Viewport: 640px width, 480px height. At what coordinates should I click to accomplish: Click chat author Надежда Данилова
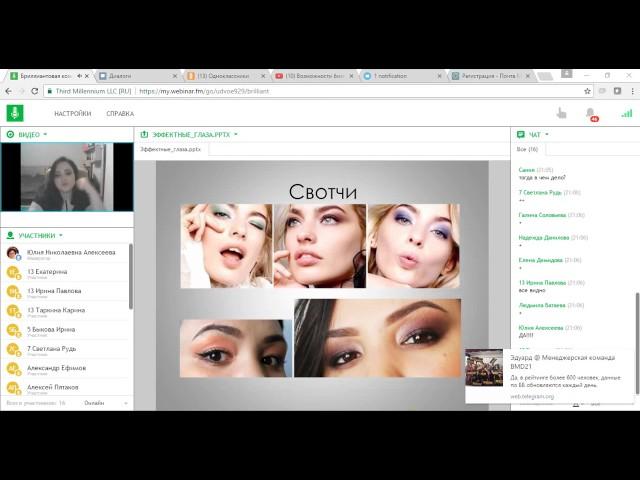tap(544, 237)
